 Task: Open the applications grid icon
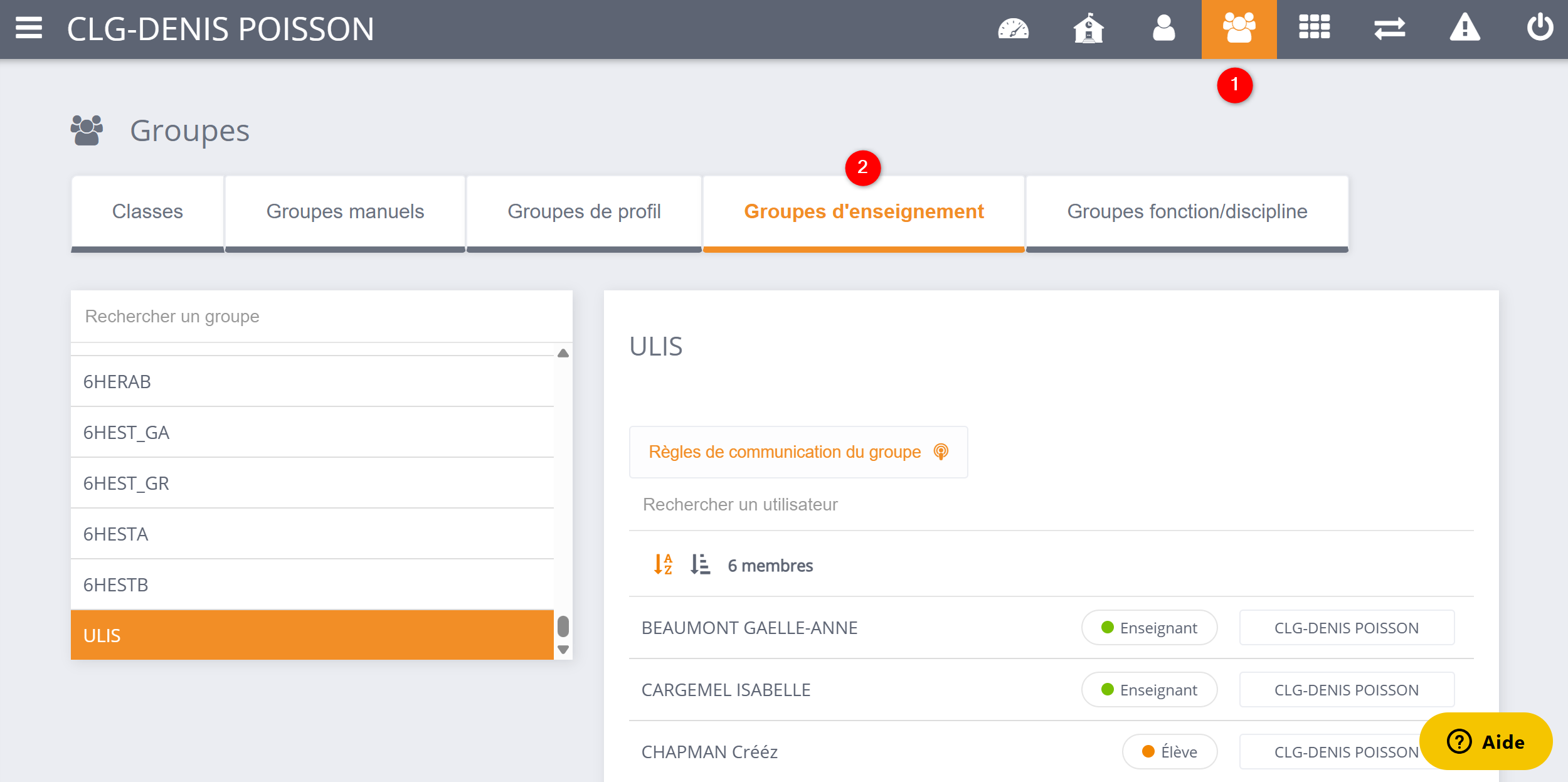[1314, 28]
